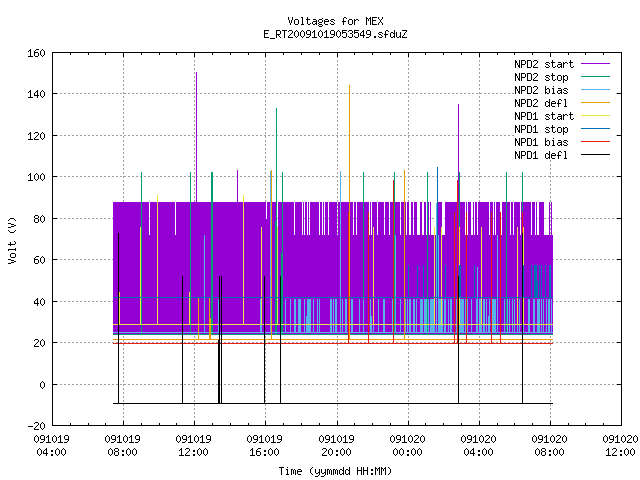This screenshot has width=640, height=480.
Task: Click the NPD1 bias red legend line
Action: click(x=595, y=142)
